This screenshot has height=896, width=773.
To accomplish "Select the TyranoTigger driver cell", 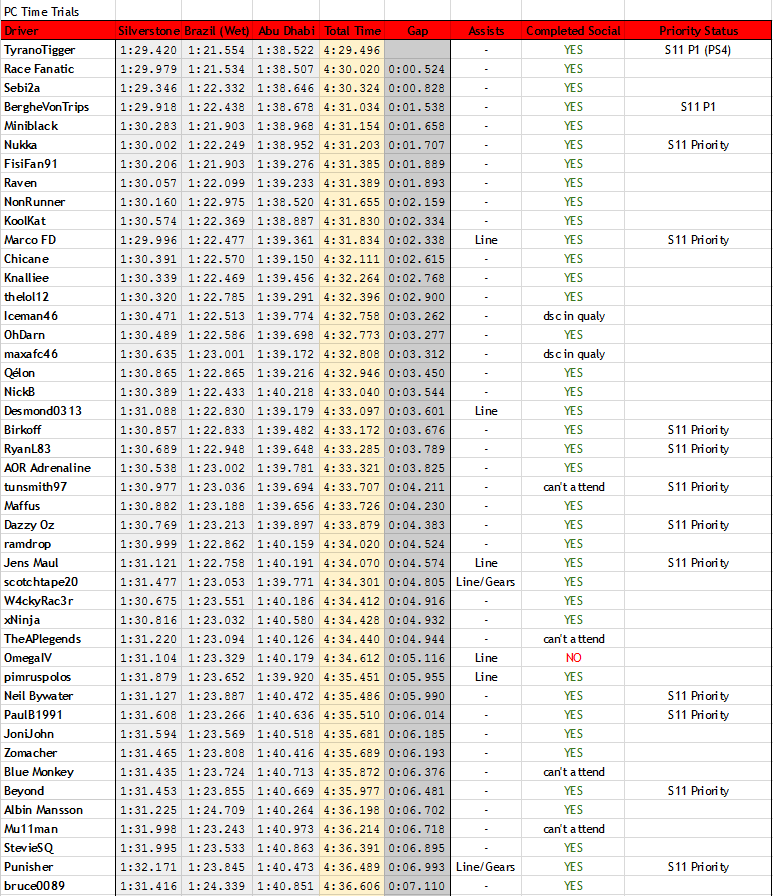I will [x=58, y=50].
